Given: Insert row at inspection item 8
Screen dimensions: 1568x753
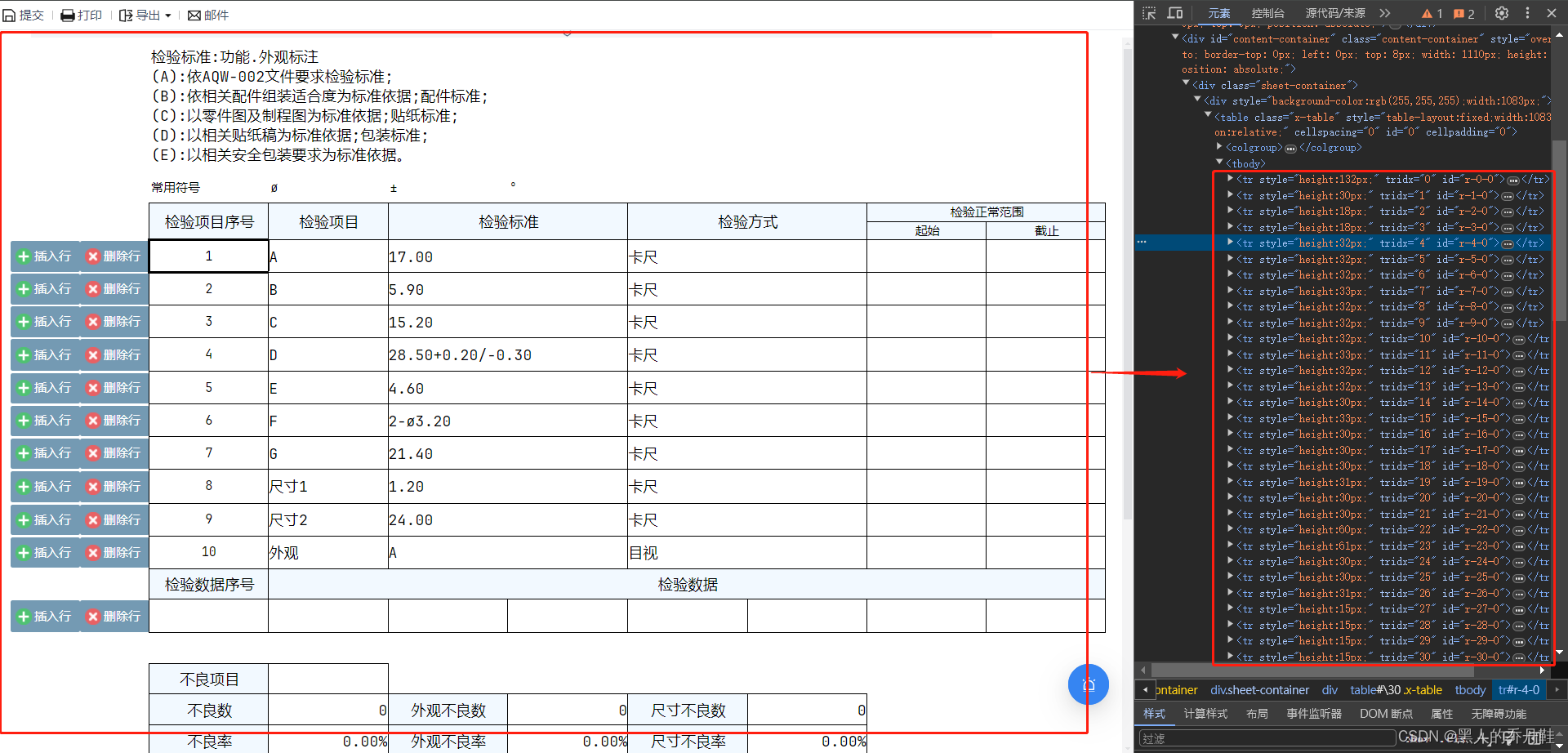Looking at the screenshot, I should click(x=45, y=487).
